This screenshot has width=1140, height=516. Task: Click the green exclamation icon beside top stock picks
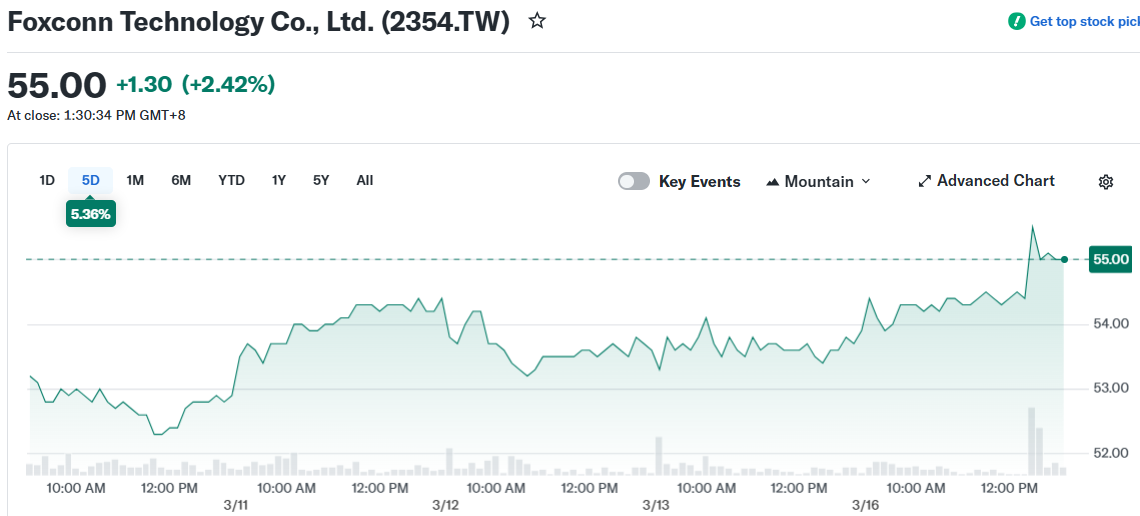[1016, 21]
